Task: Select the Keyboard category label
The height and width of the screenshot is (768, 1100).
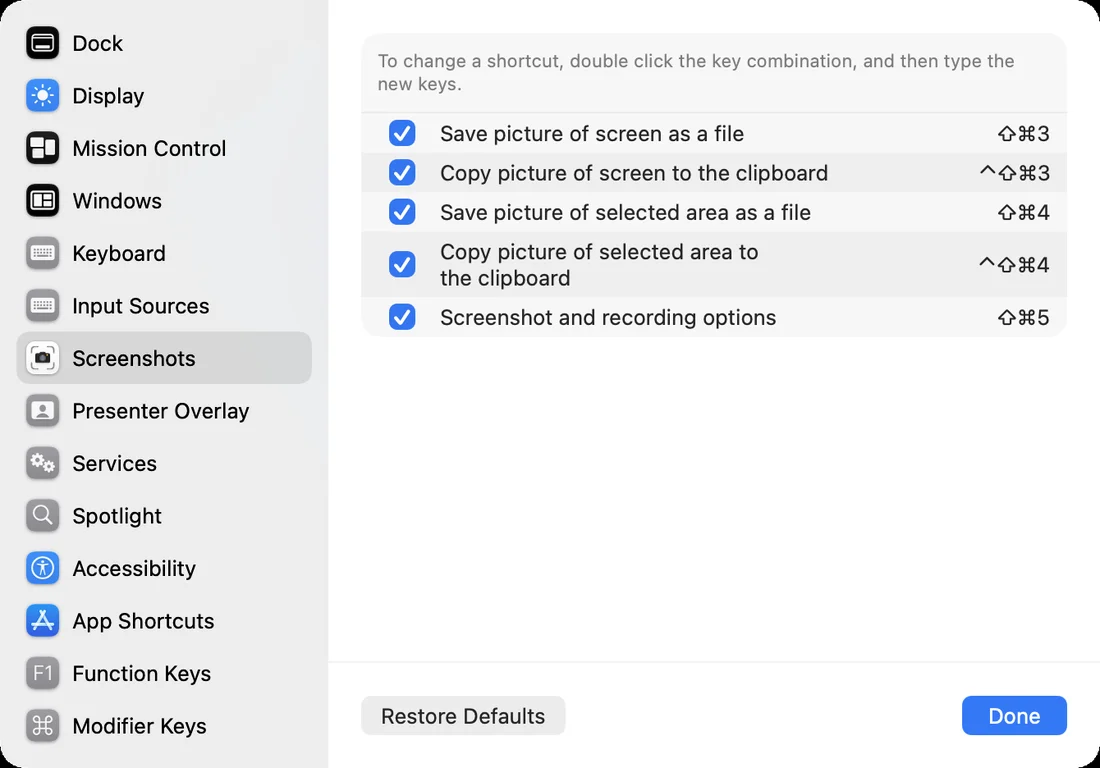Action: point(119,254)
